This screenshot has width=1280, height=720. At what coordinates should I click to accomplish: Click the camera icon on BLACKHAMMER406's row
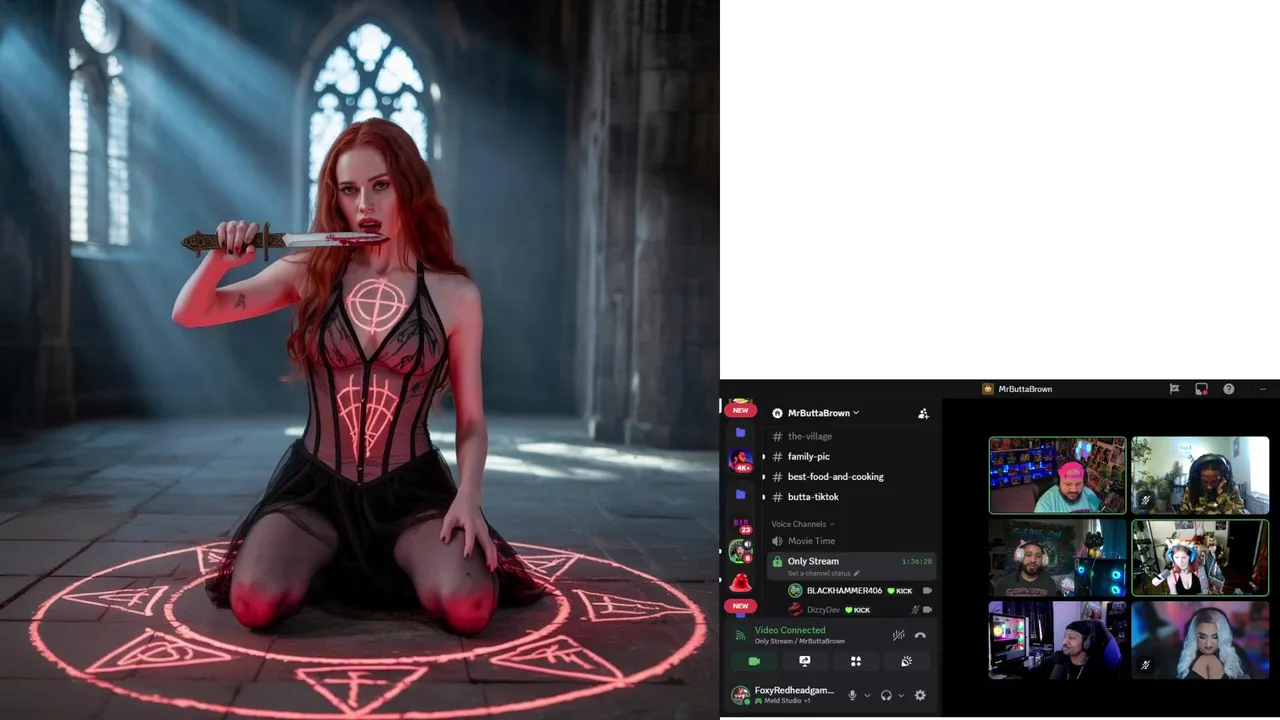coord(927,591)
